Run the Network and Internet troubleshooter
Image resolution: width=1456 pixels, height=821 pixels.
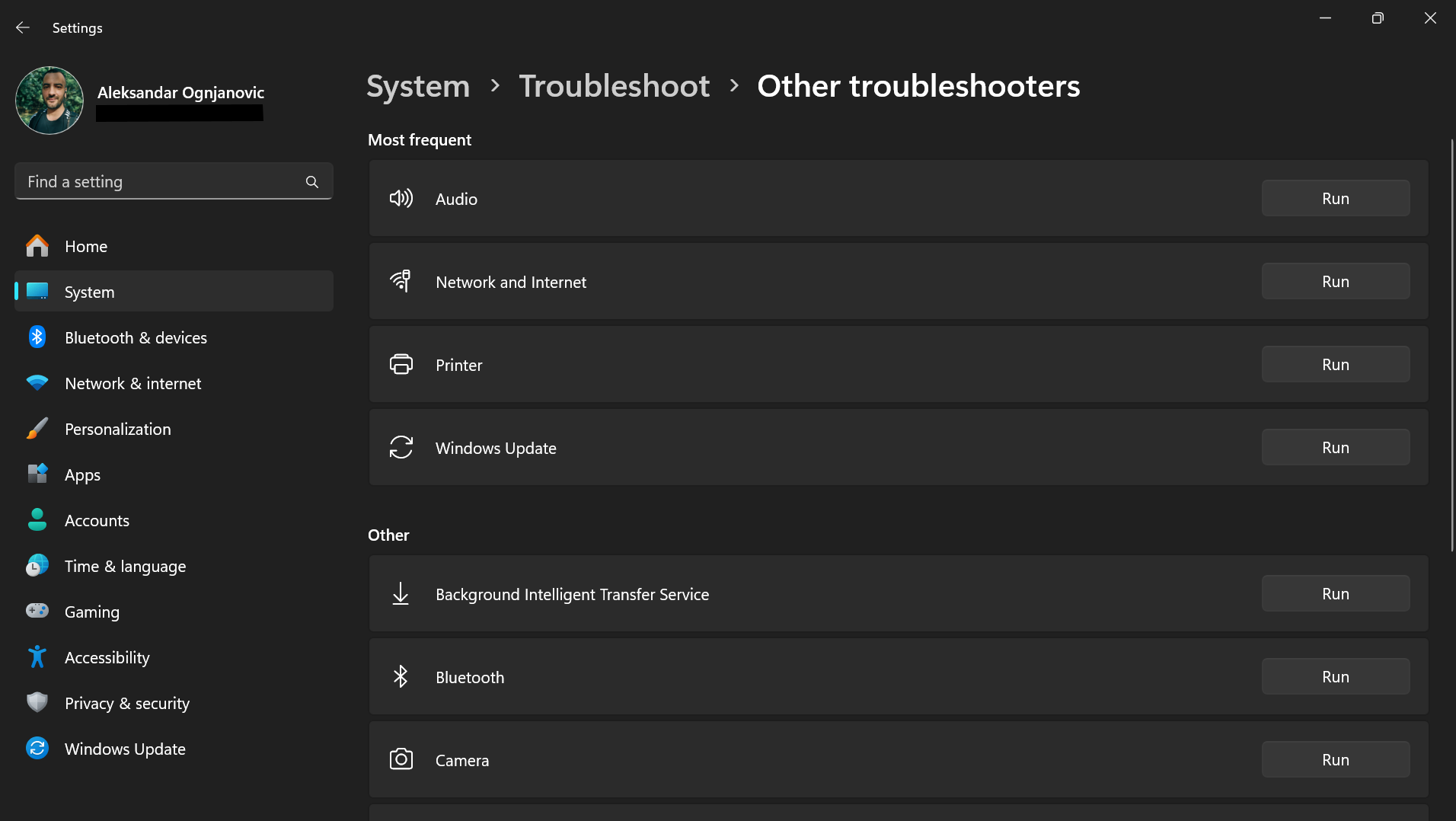[1336, 282]
